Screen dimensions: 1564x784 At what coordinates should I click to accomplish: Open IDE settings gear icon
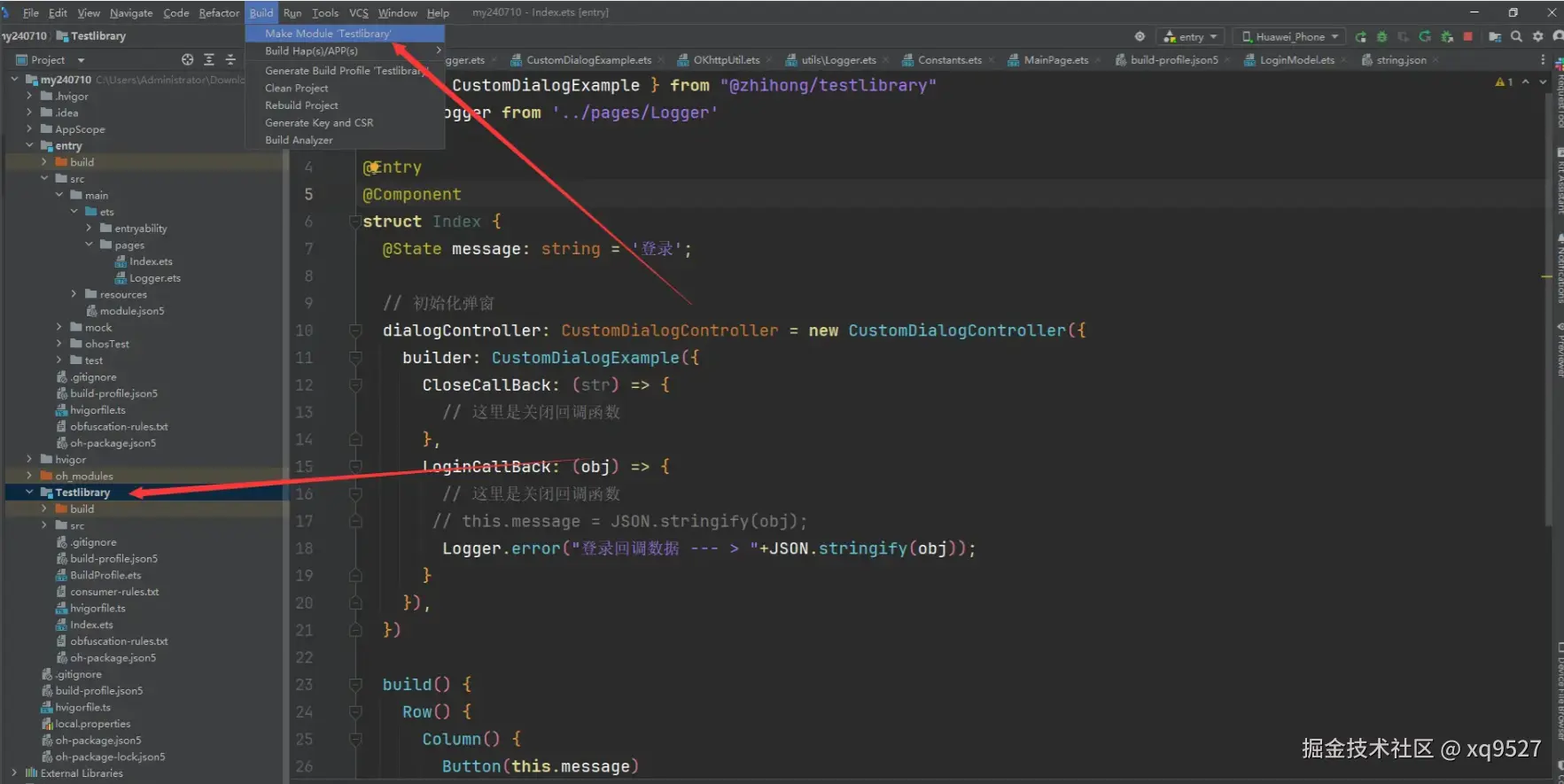point(1537,36)
